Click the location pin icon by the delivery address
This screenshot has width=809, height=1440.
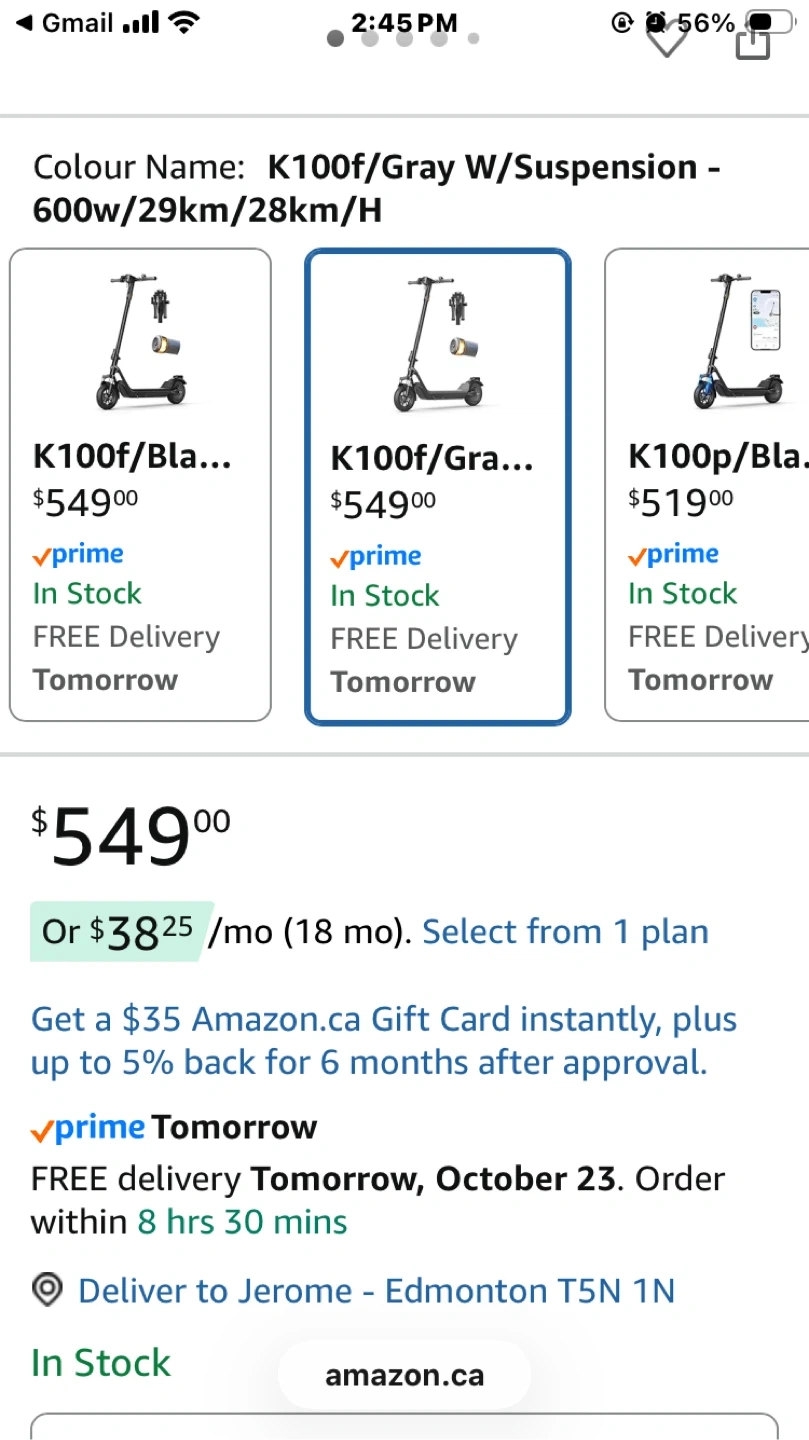click(47, 1291)
